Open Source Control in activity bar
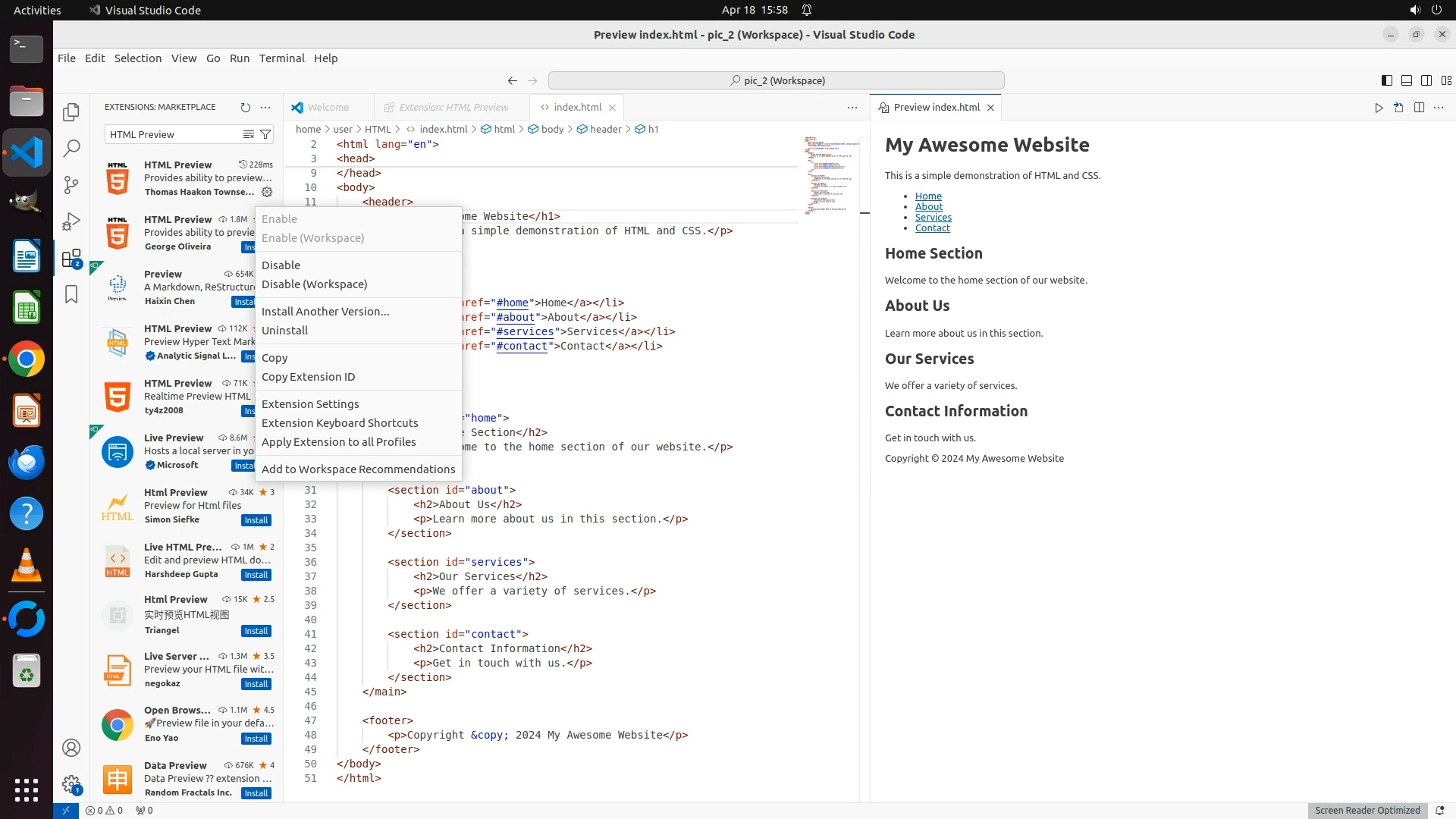Screen dimensions: 1456x819 pos(71,185)
